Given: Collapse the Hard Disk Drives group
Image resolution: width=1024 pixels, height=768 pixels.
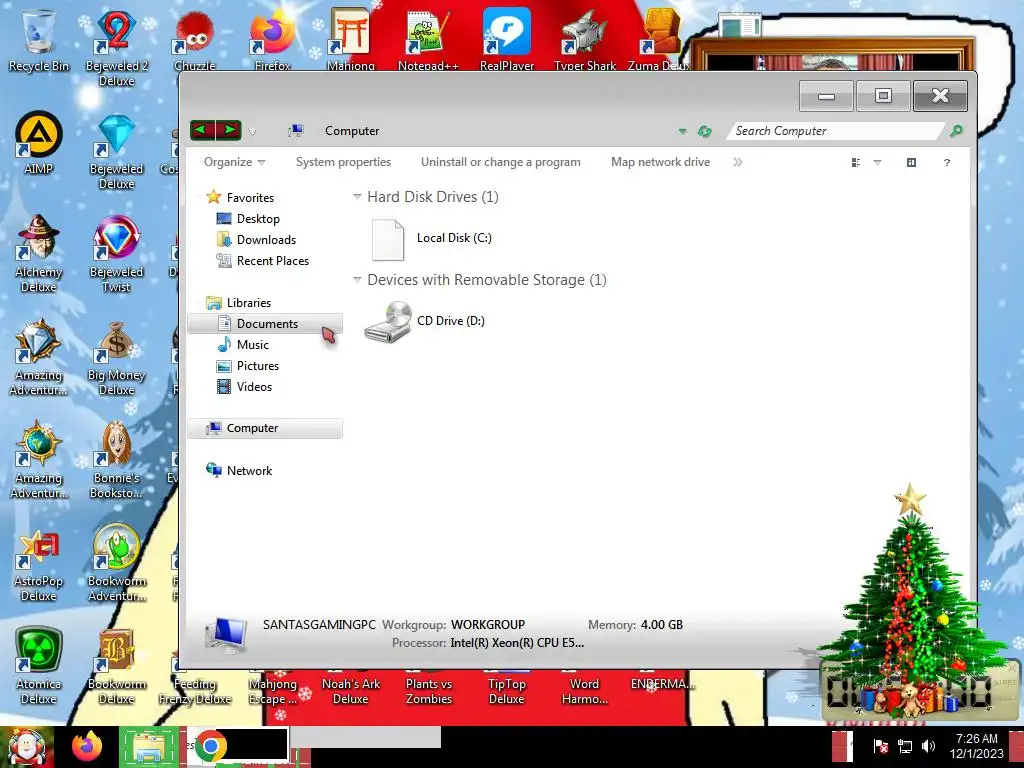Looking at the screenshot, I should pos(357,197).
